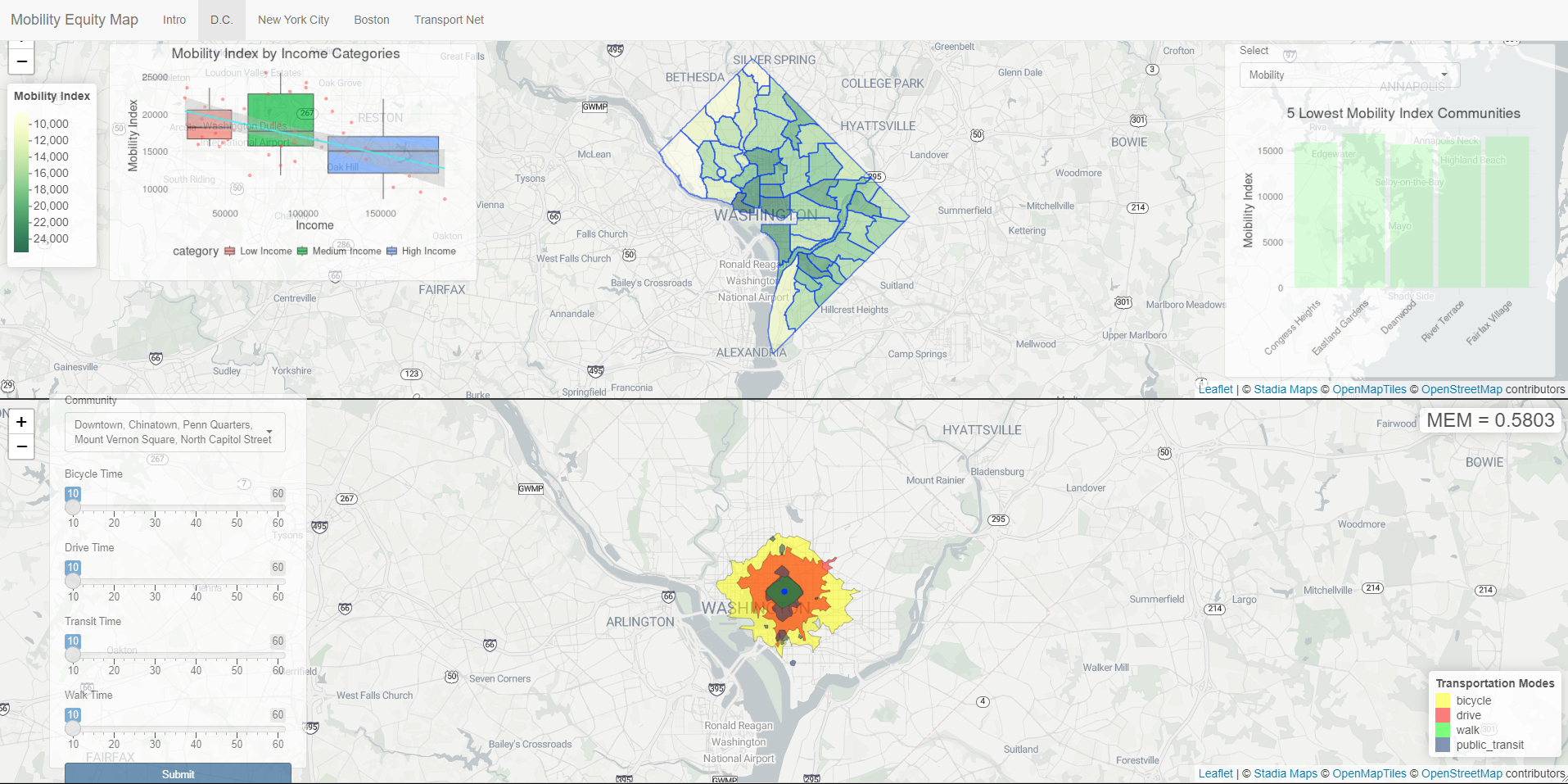The height and width of the screenshot is (784, 1568).
Task: Click the High Income legend key icon
Action: click(391, 252)
